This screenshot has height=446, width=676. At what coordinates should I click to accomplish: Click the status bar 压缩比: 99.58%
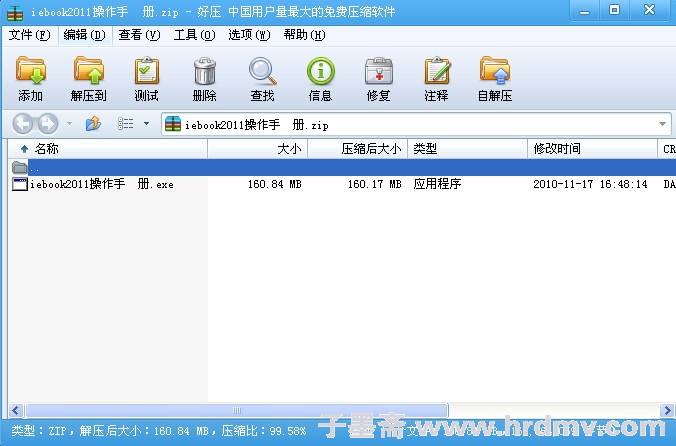click(264, 430)
